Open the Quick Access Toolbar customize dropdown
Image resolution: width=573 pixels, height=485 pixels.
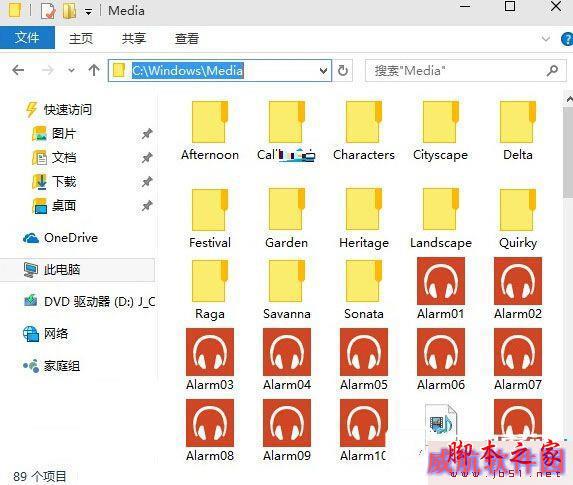coord(88,12)
